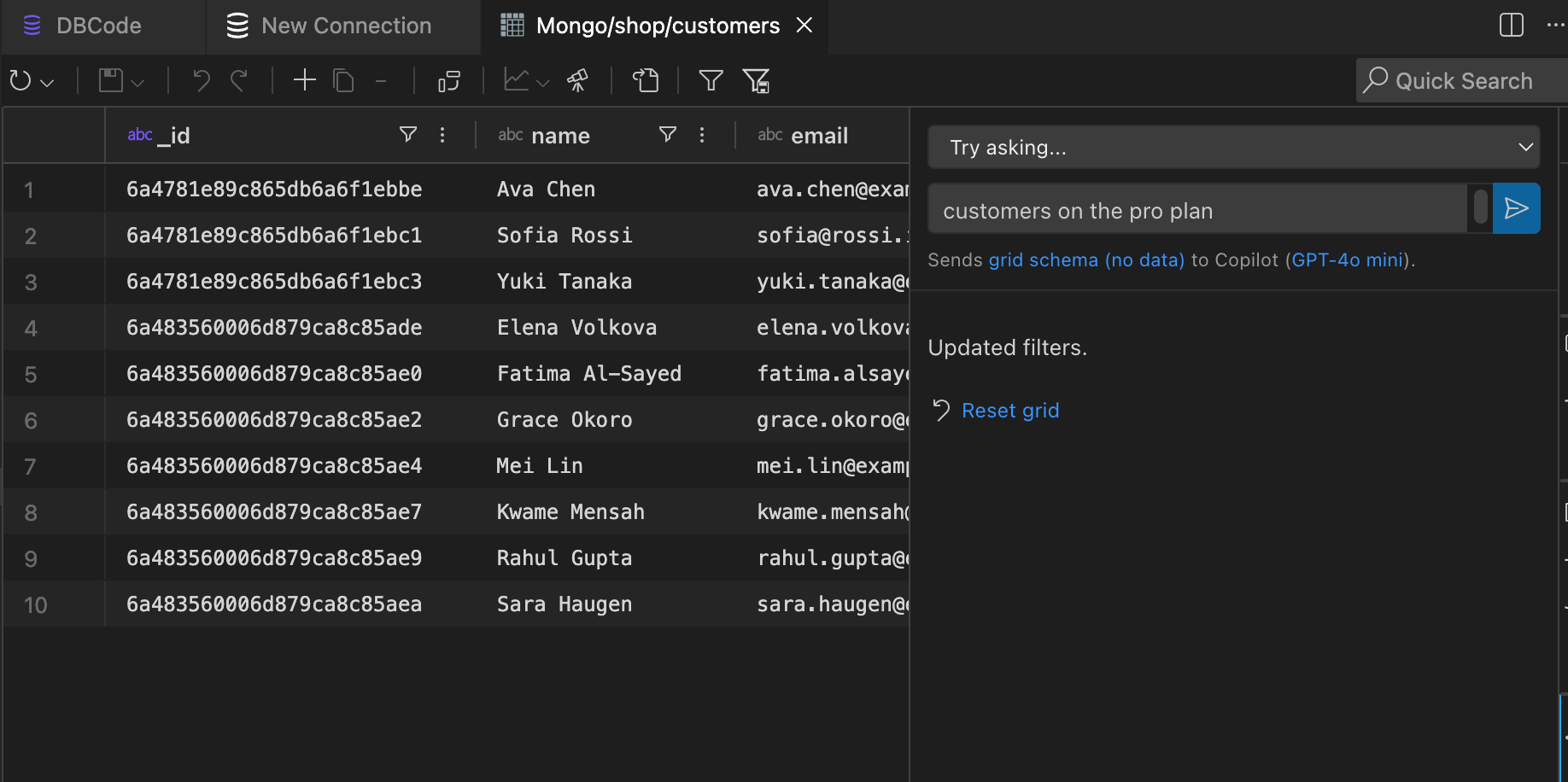Click the Copilot prompt input field
Image resolution: width=1568 pixels, height=782 pixels.
pyautogui.click(x=1197, y=210)
